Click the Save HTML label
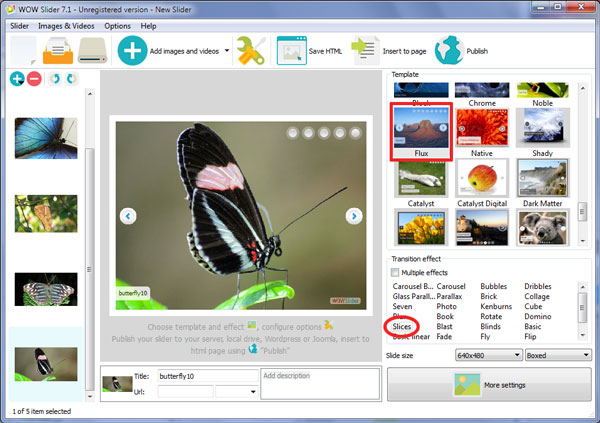Screen dimensions: 600x423 325,51
